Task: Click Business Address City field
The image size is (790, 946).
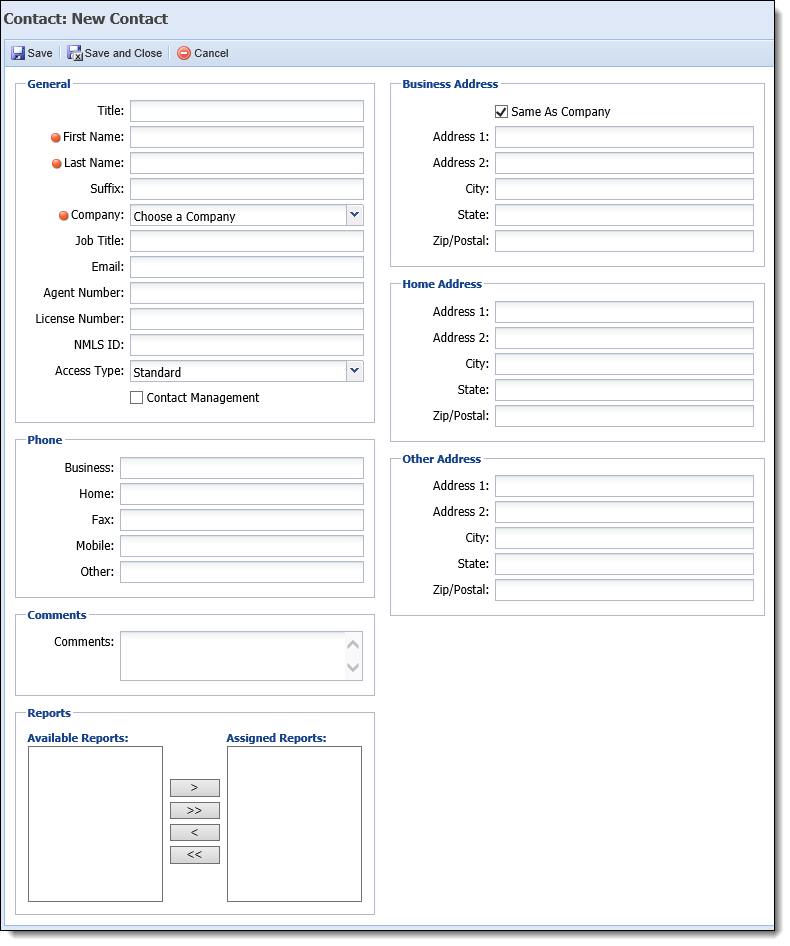Action: tap(625, 189)
